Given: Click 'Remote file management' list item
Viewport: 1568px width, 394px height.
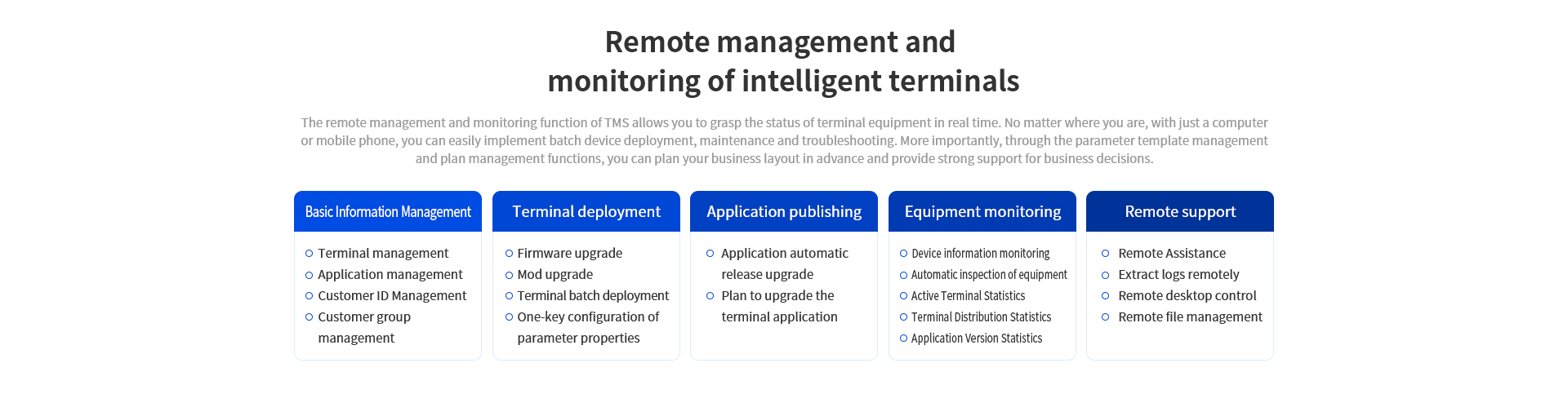Looking at the screenshot, I should pyautogui.click(x=1190, y=317).
